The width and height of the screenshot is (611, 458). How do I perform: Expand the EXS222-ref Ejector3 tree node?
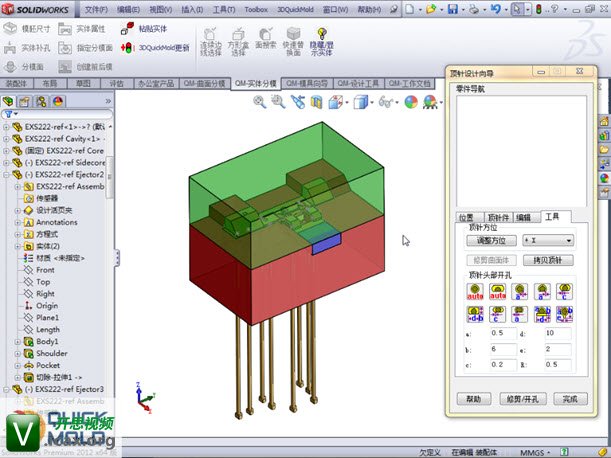pos(6,389)
